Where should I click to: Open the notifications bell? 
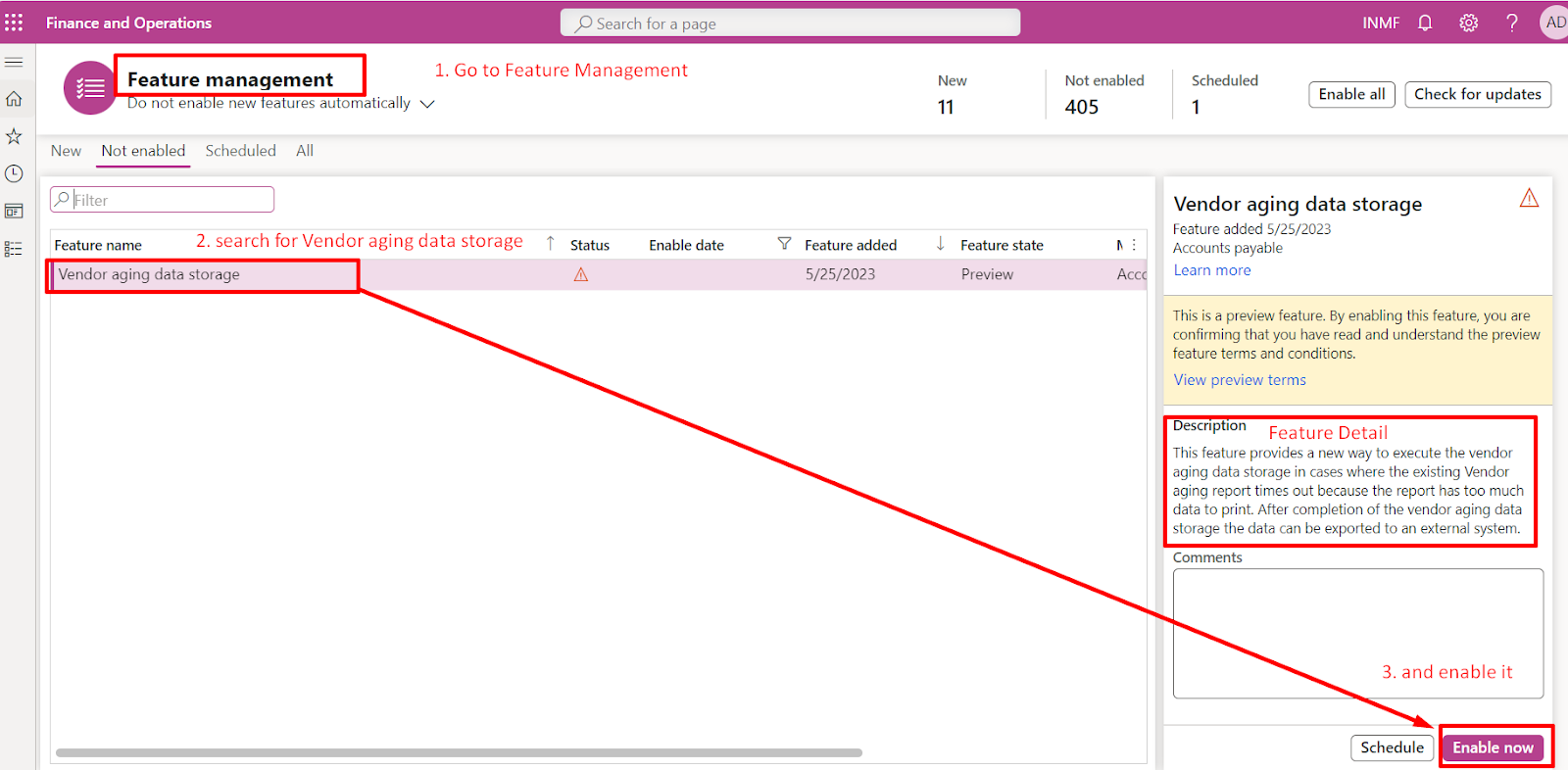[x=1425, y=23]
